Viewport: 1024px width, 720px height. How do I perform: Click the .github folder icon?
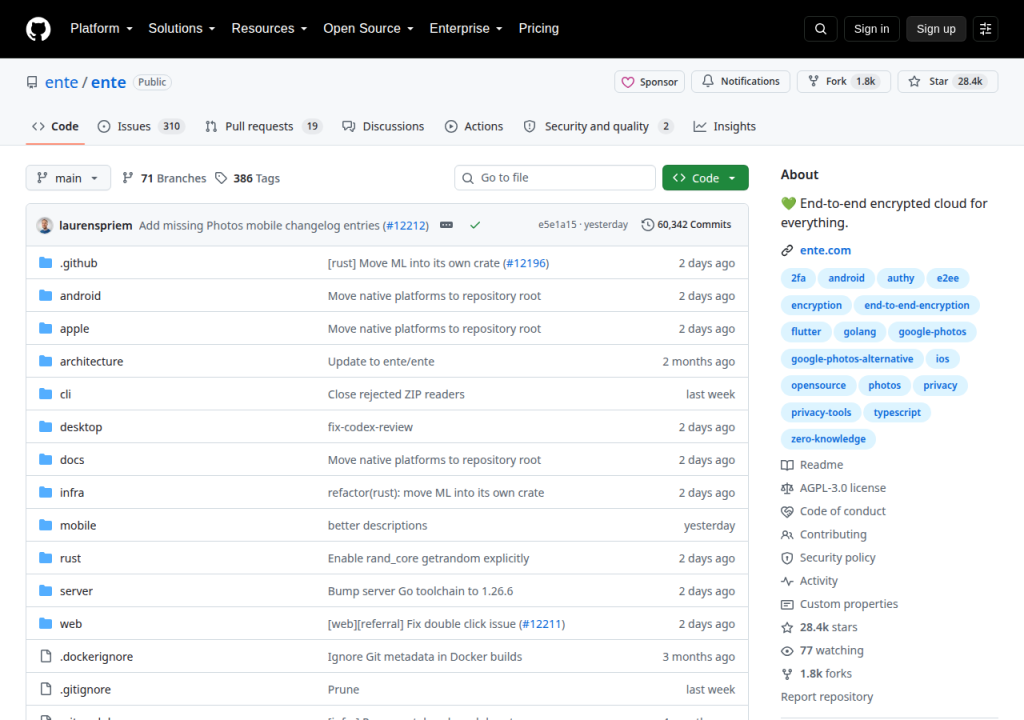point(45,263)
